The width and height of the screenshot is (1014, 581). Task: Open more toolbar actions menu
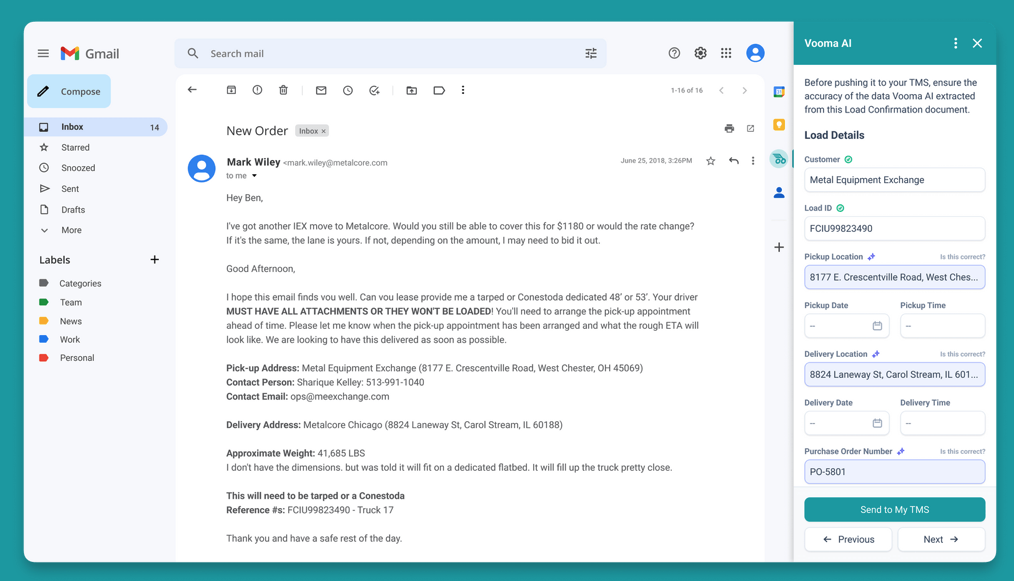pos(463,90)
